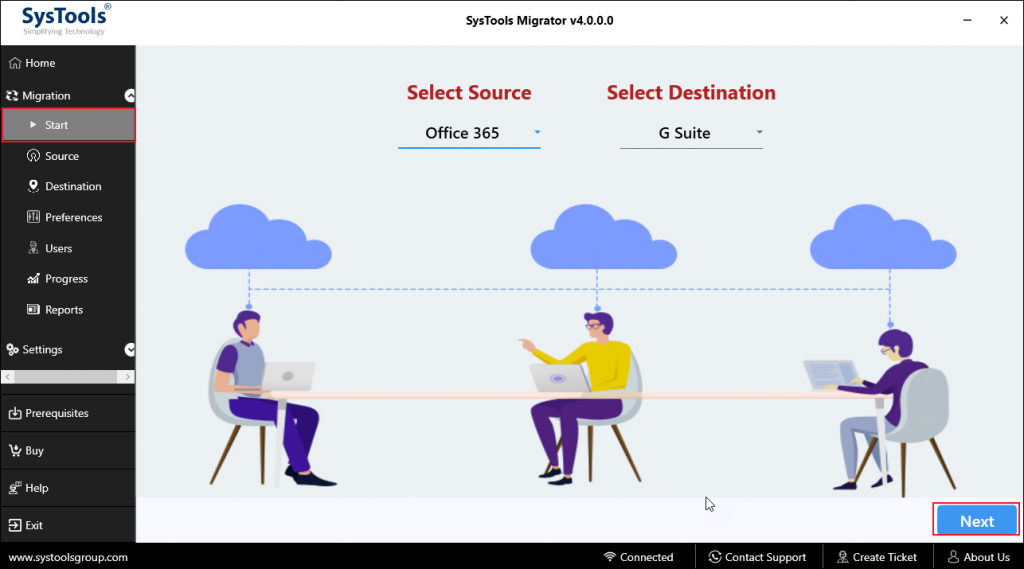
Task: Open the Office 365 source dropdown arrow
Action: [537, 132]
